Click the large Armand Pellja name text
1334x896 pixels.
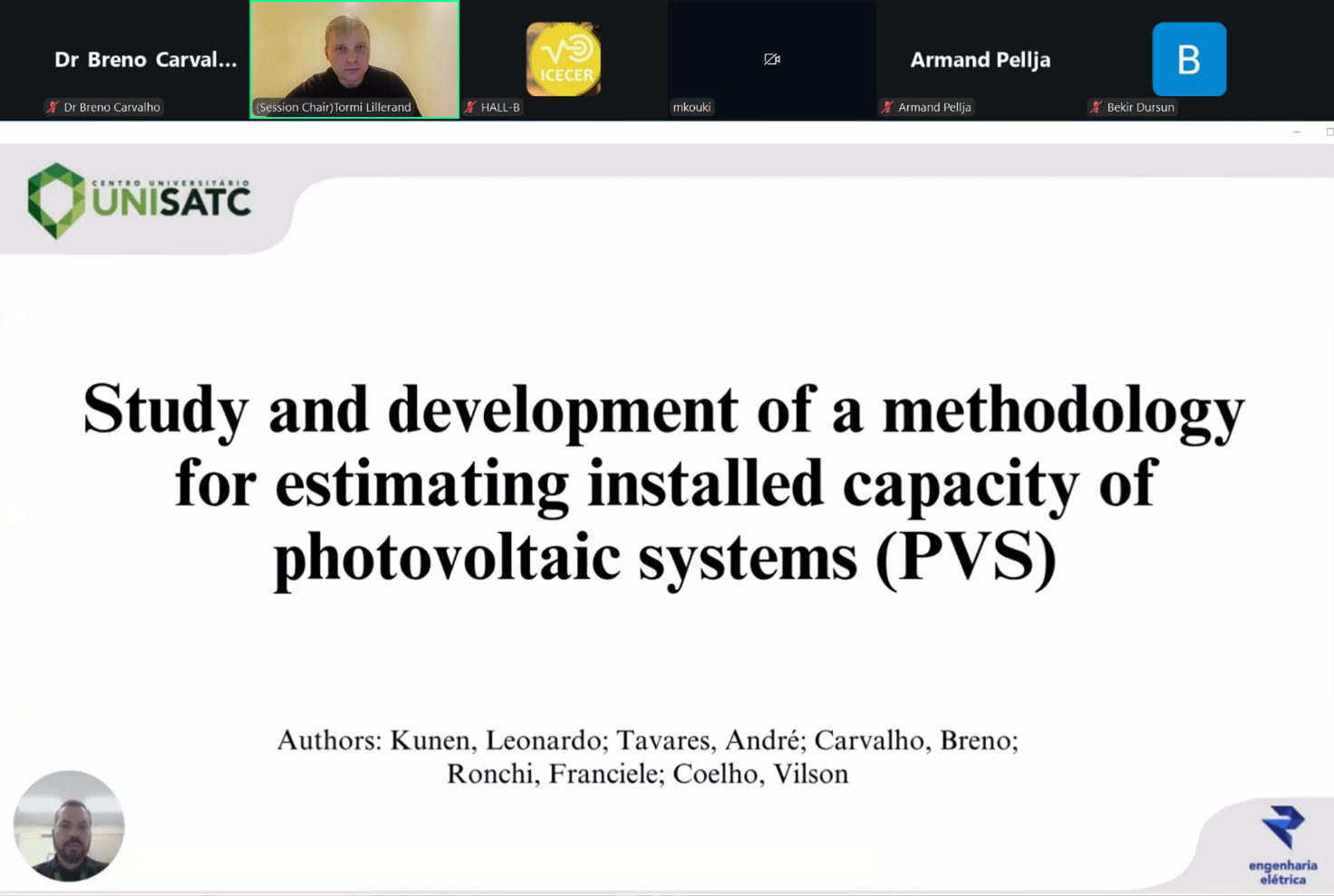click(x=980, y=60)
